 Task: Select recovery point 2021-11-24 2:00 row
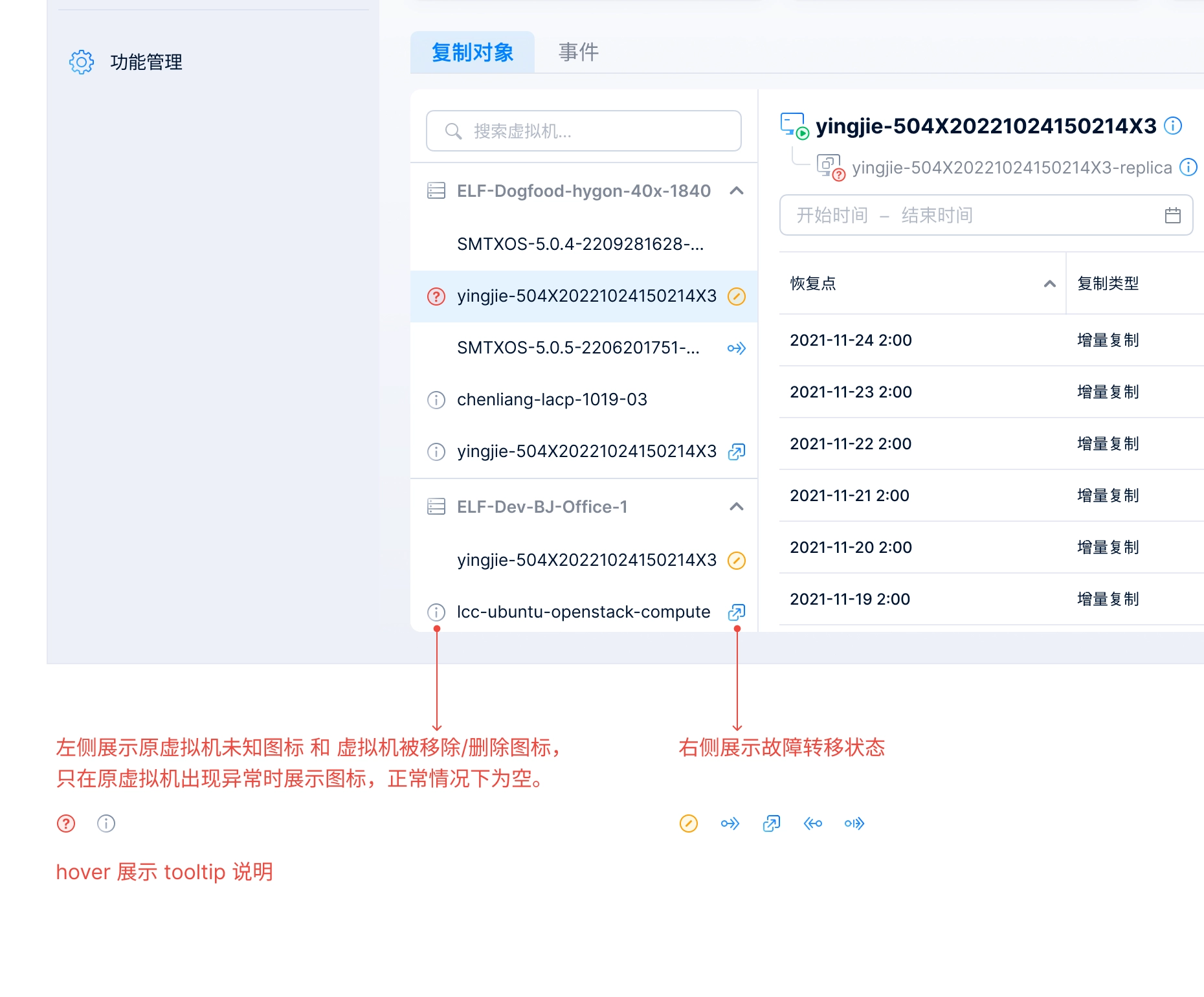[851, 341]
